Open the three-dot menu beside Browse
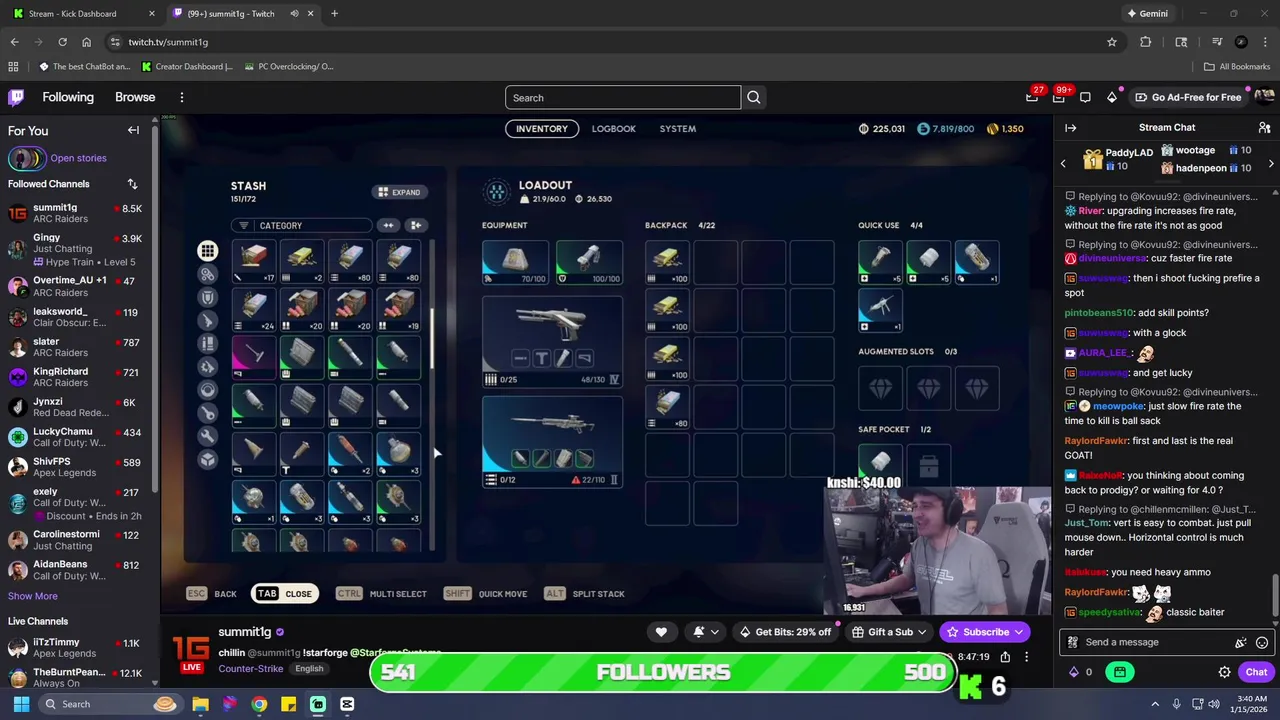This screenshot has width=1280, height=720. (x=182, y=97)
